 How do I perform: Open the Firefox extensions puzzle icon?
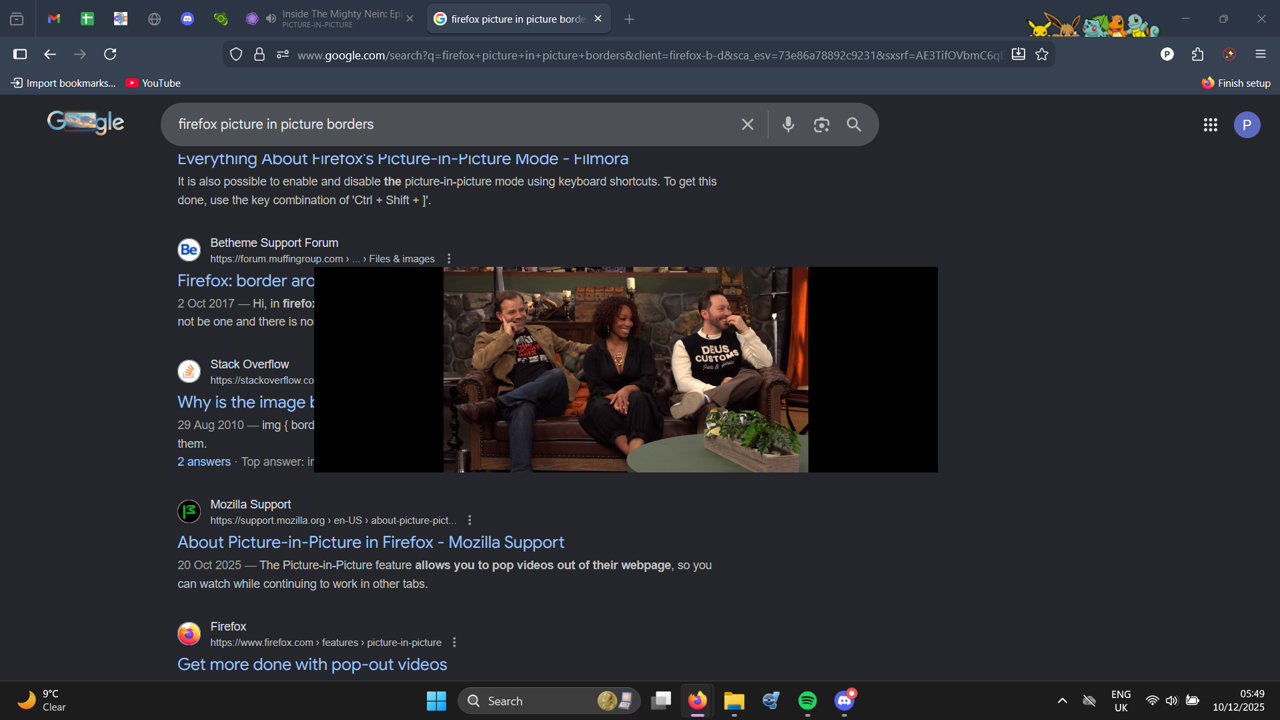[1198, 55]
